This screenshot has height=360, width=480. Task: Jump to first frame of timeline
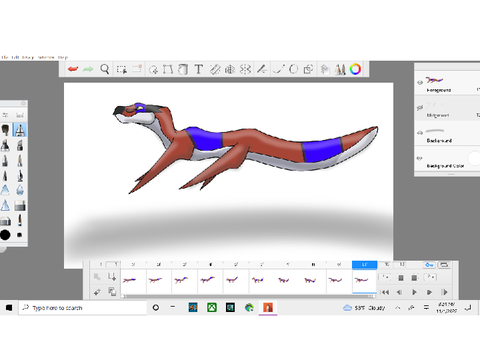coord(385,292)
